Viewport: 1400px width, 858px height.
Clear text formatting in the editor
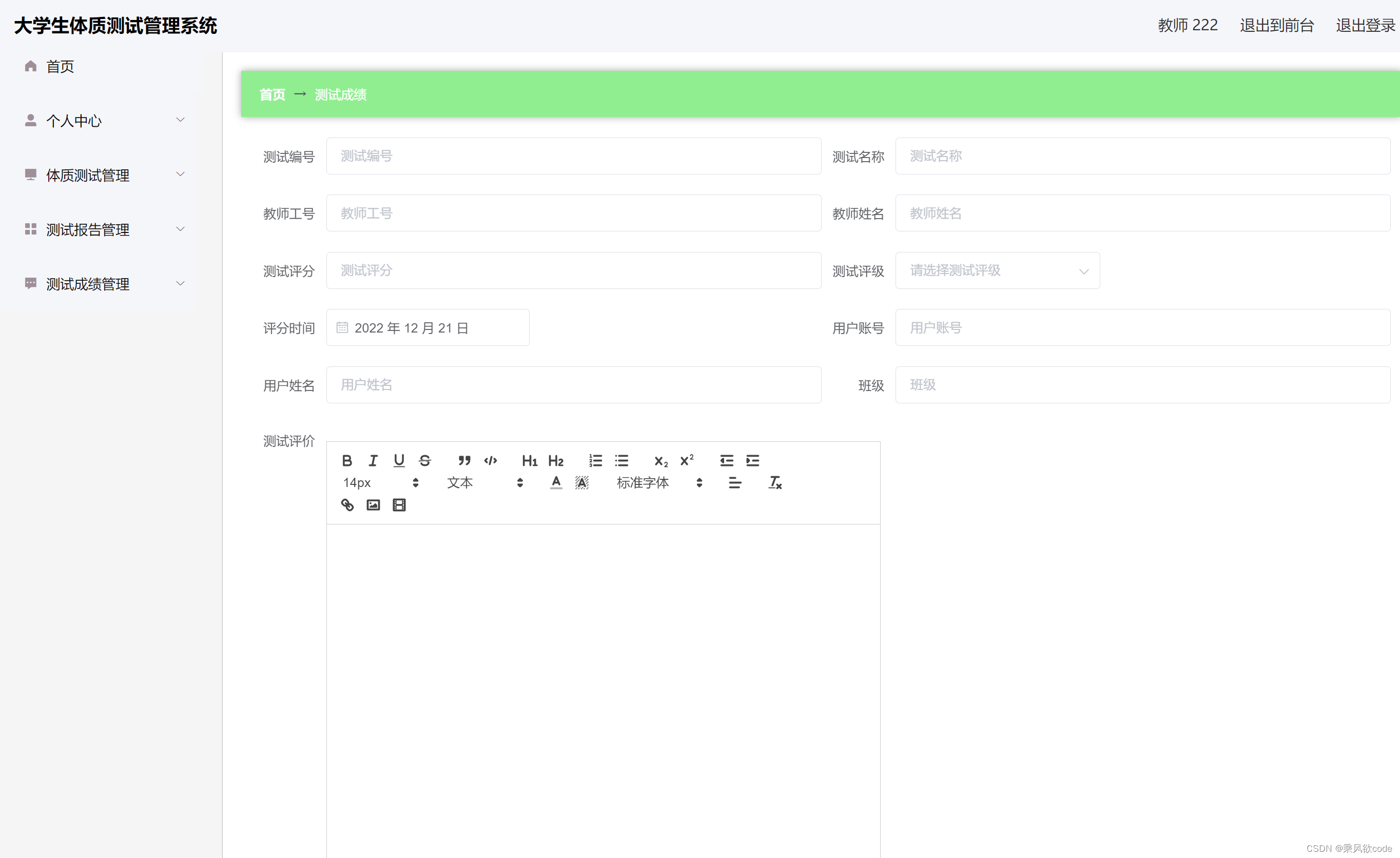pos(775,482)
